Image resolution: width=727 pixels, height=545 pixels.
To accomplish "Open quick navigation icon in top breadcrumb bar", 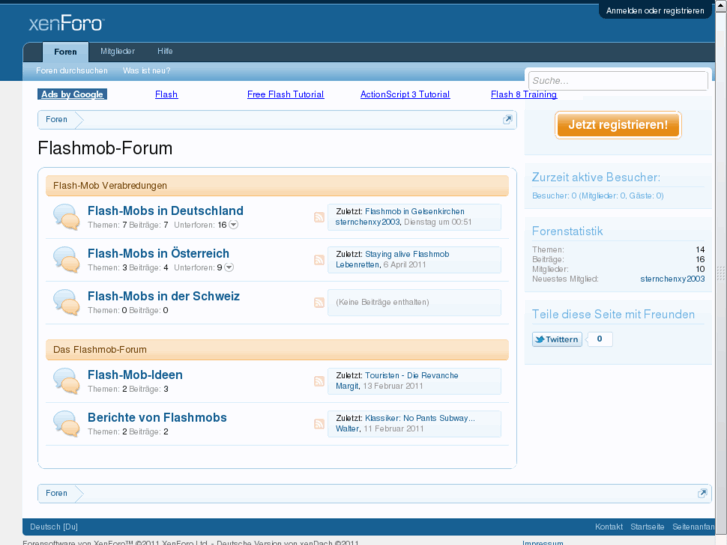I will 507,120.
